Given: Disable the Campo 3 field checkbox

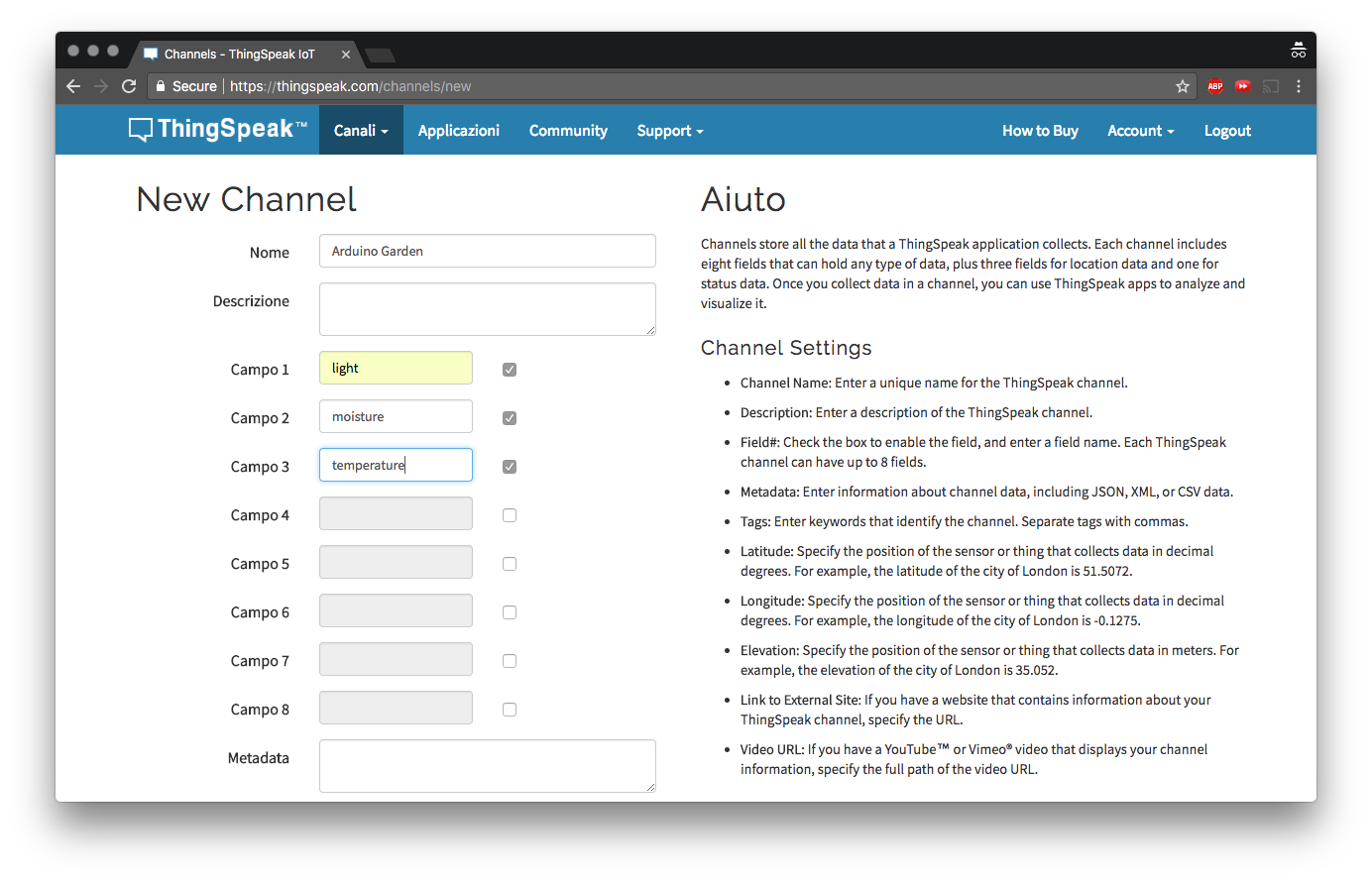Looking at the screenshot, I should pyautogui.click(x=510, y=467).
